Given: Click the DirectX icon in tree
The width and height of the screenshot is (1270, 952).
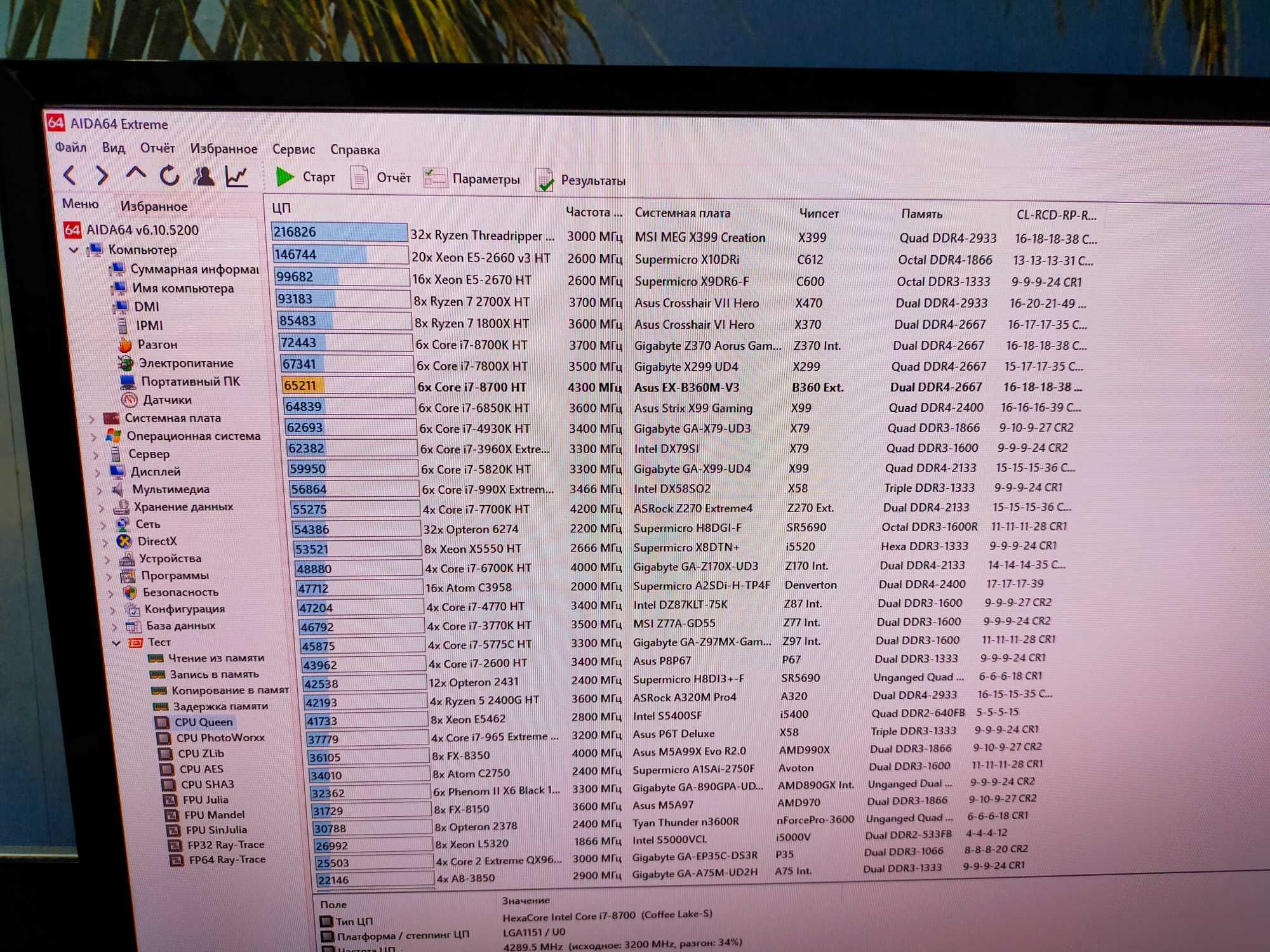Looking at the screenshot, I should (124, 541).
